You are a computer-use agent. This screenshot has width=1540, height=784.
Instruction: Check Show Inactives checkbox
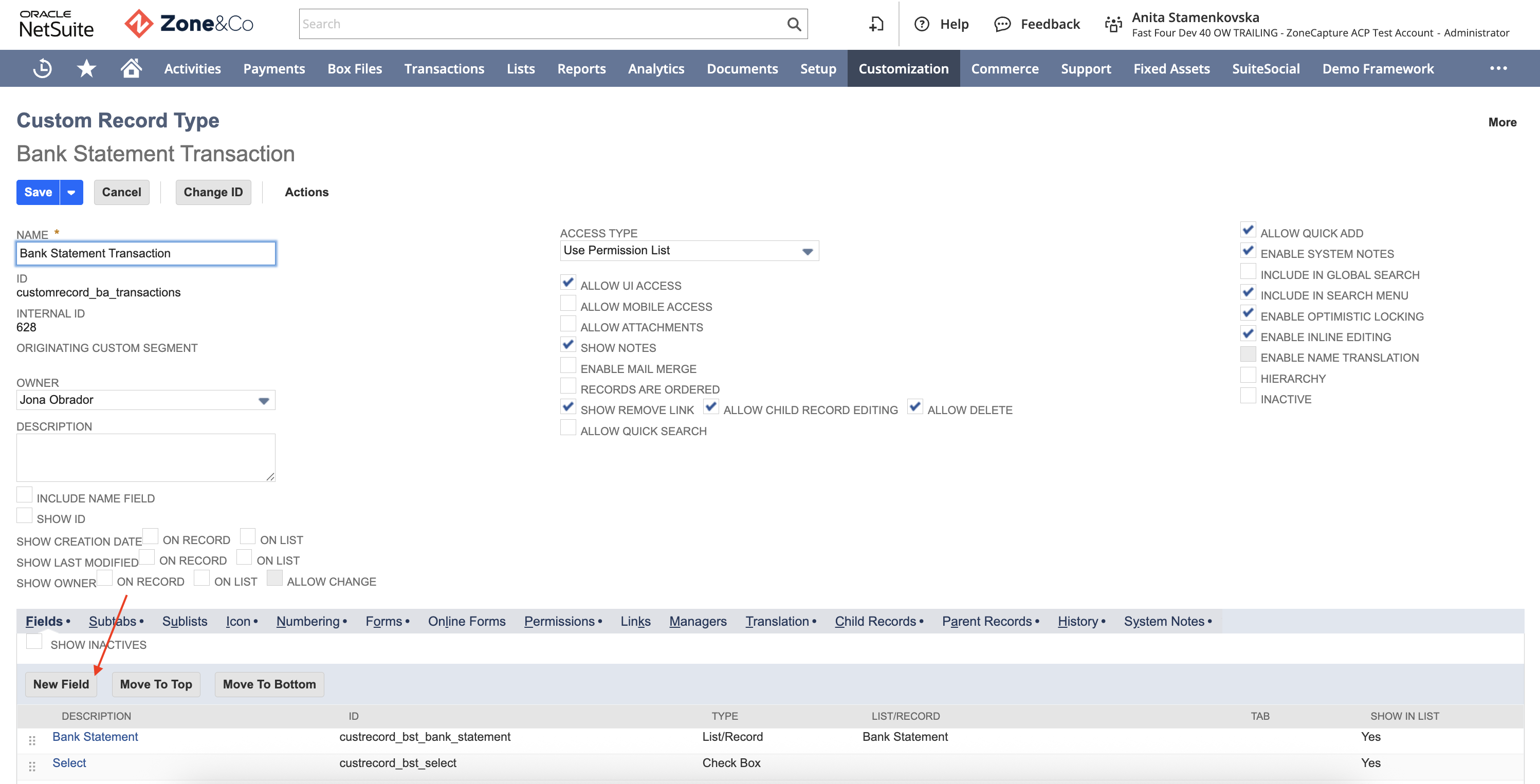pos(34,642)
